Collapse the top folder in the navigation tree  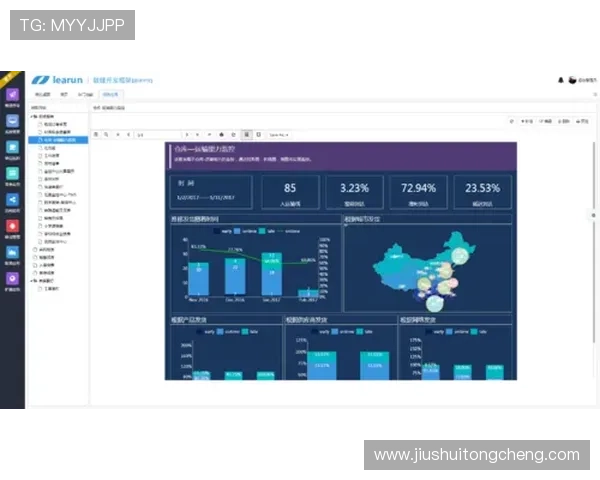pyautogui.click(x=33, y=116)
